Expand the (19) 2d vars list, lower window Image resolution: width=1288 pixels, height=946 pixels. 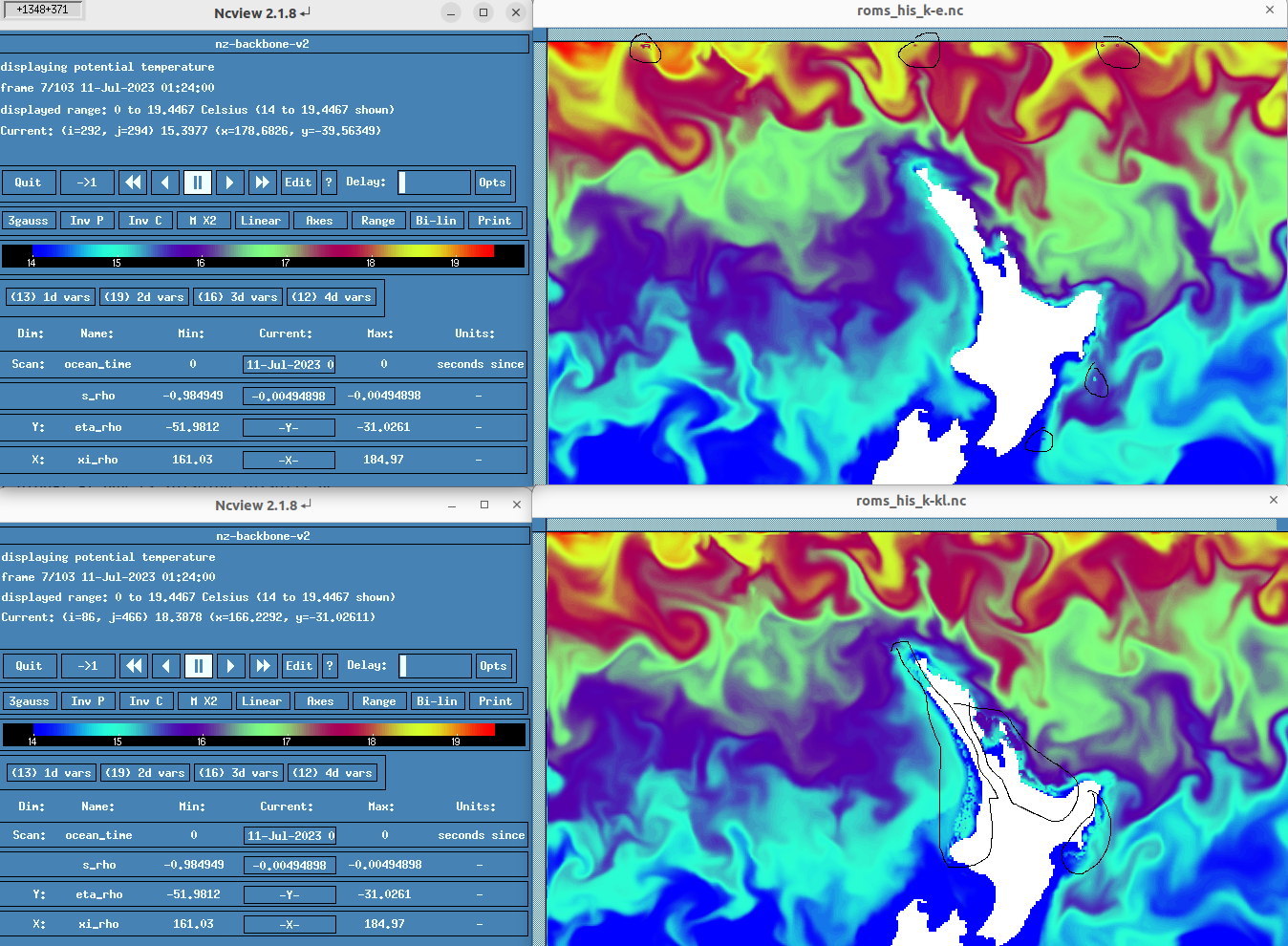(x=145, y=773)
